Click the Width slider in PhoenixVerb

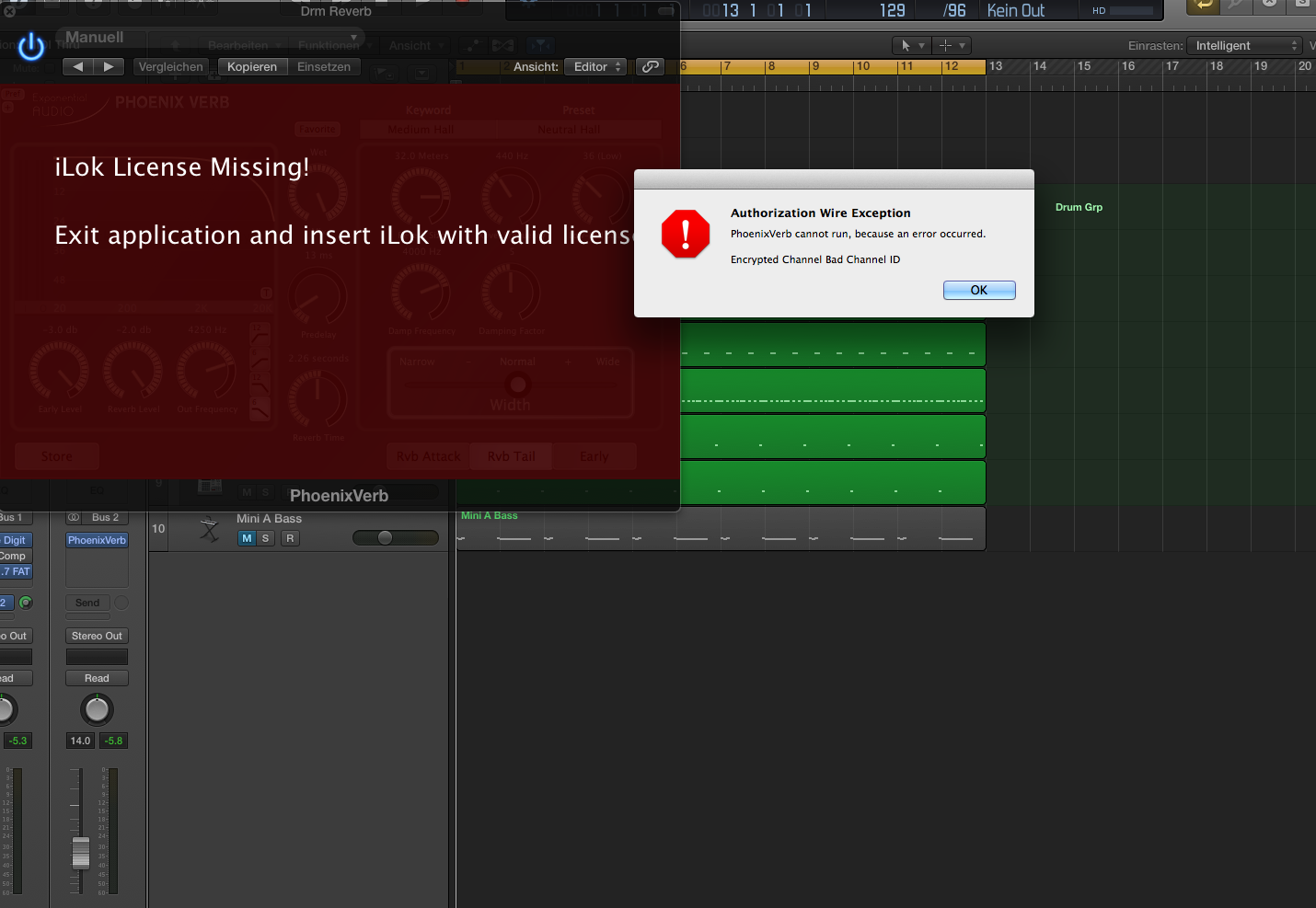pos(511,384)
